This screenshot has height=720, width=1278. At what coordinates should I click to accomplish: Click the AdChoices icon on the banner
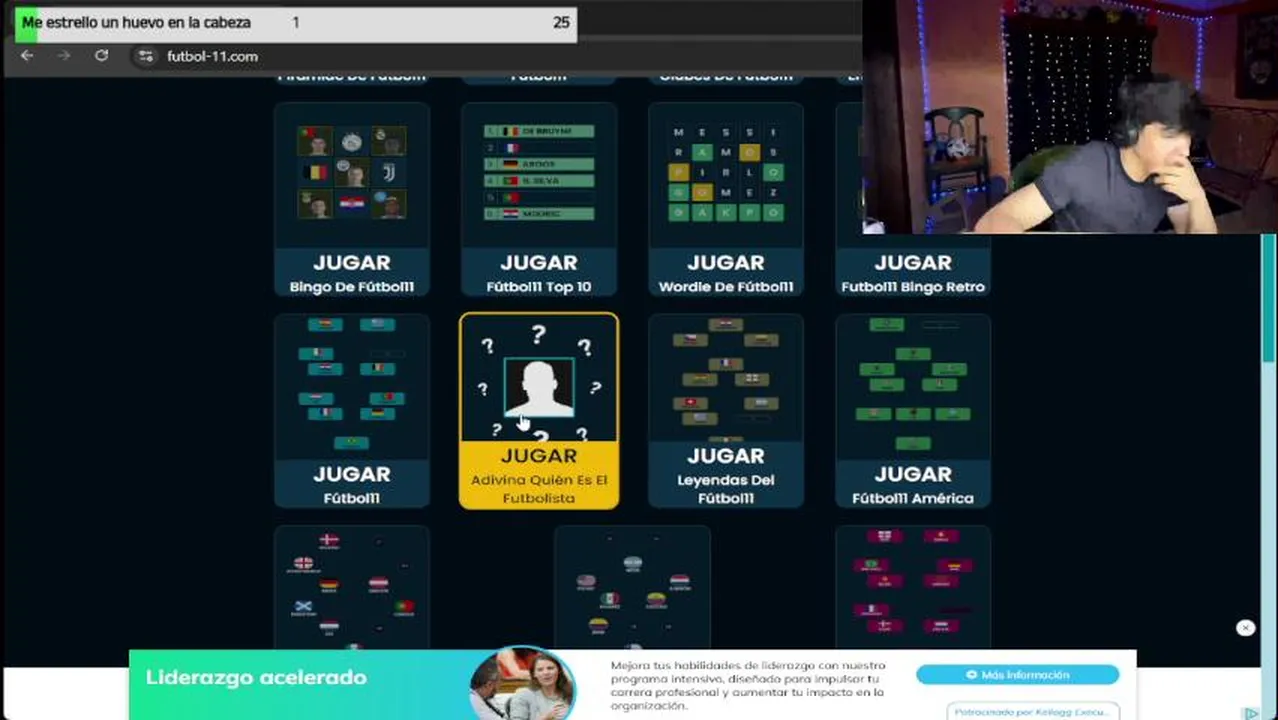pos(1250,713)
